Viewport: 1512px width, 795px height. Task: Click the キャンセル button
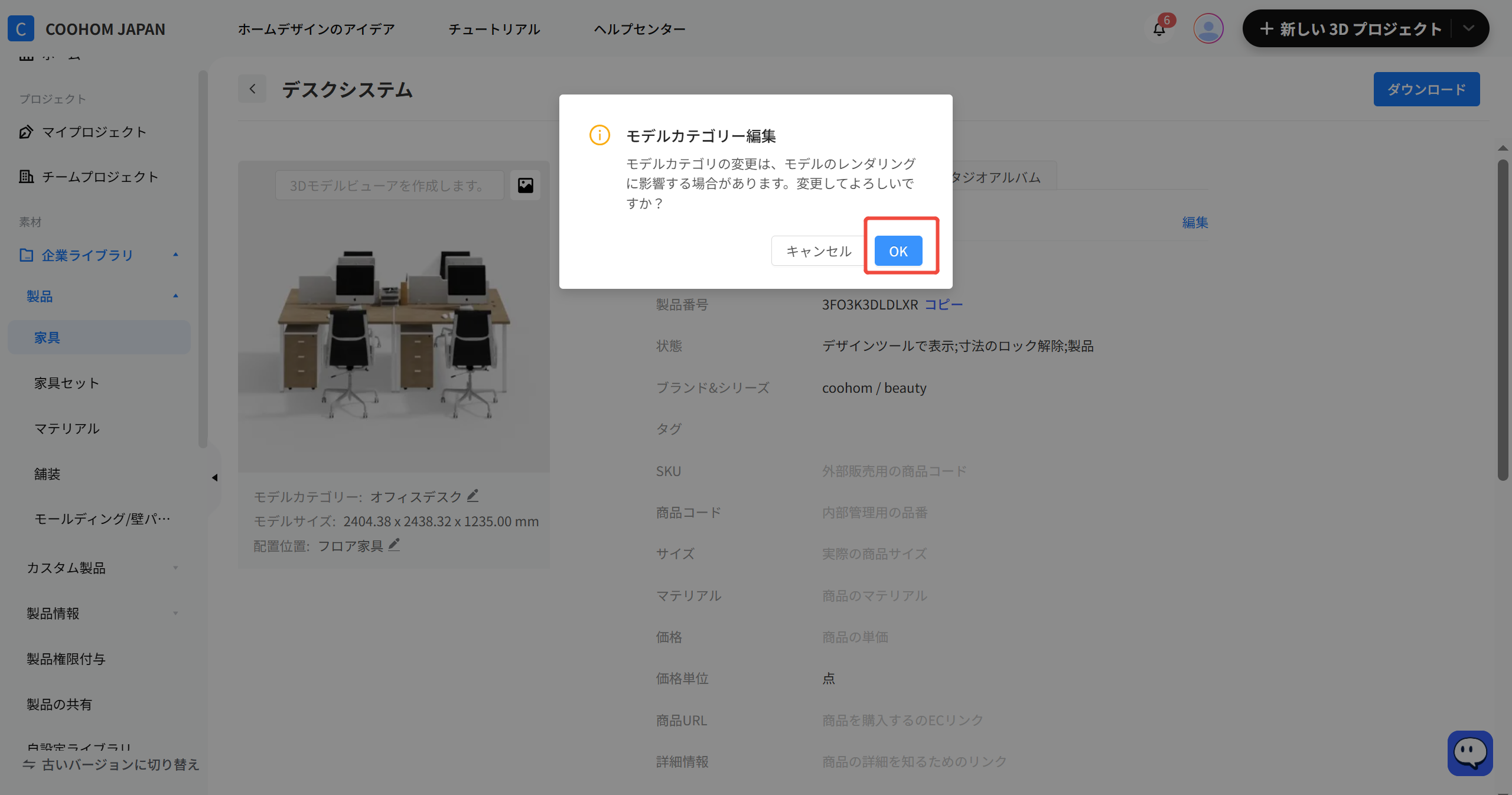pyautogui.click(x=819, y=251)
